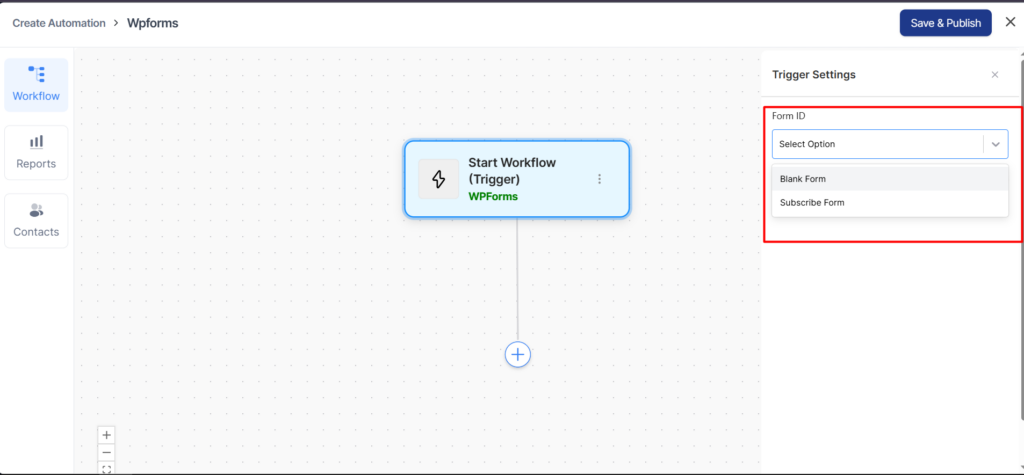This screenshot has height=475, width=1024.
Task: Close the Trigger Settings panel
Action: (994, 75)
